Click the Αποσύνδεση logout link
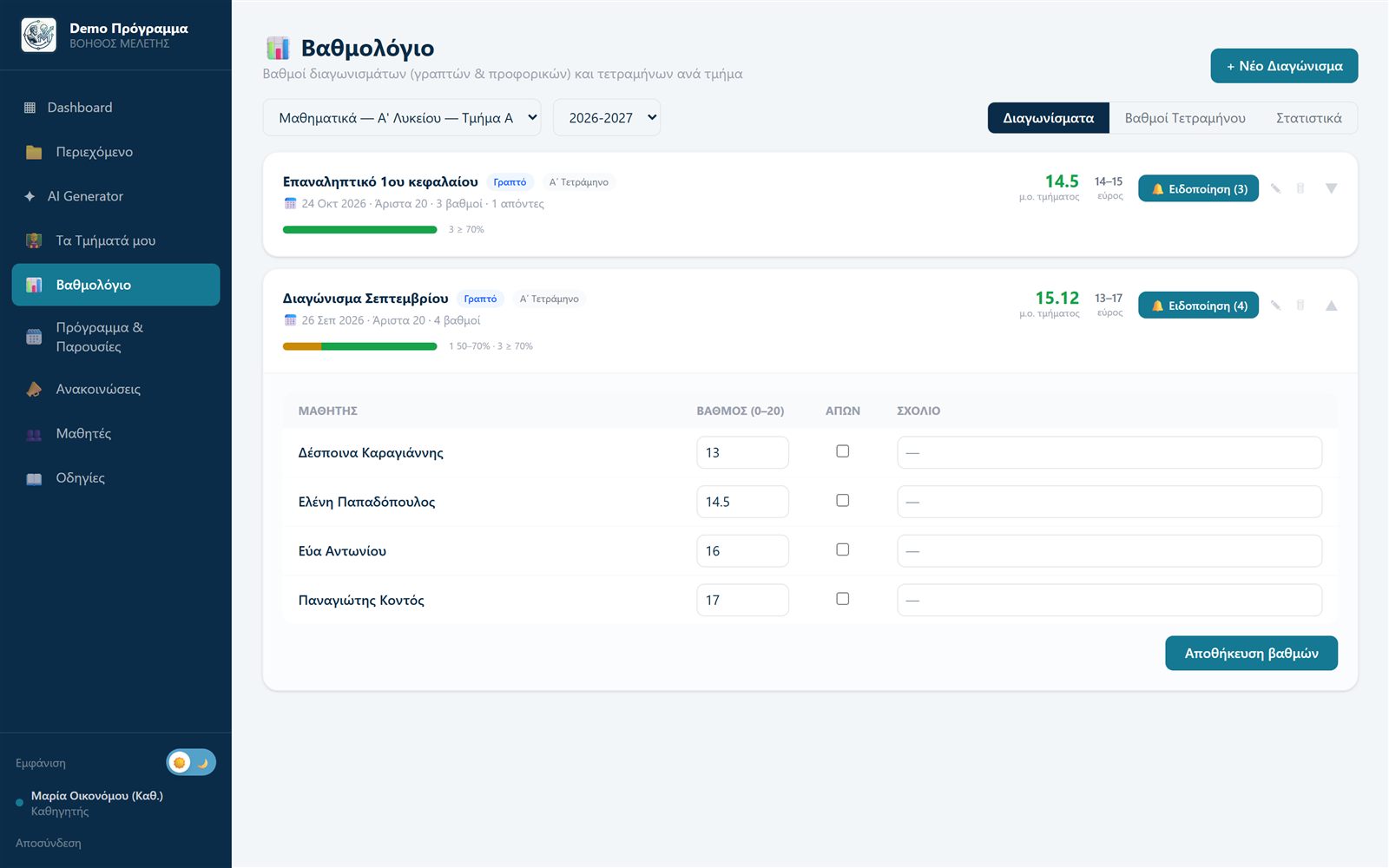 tap(49, 843)
